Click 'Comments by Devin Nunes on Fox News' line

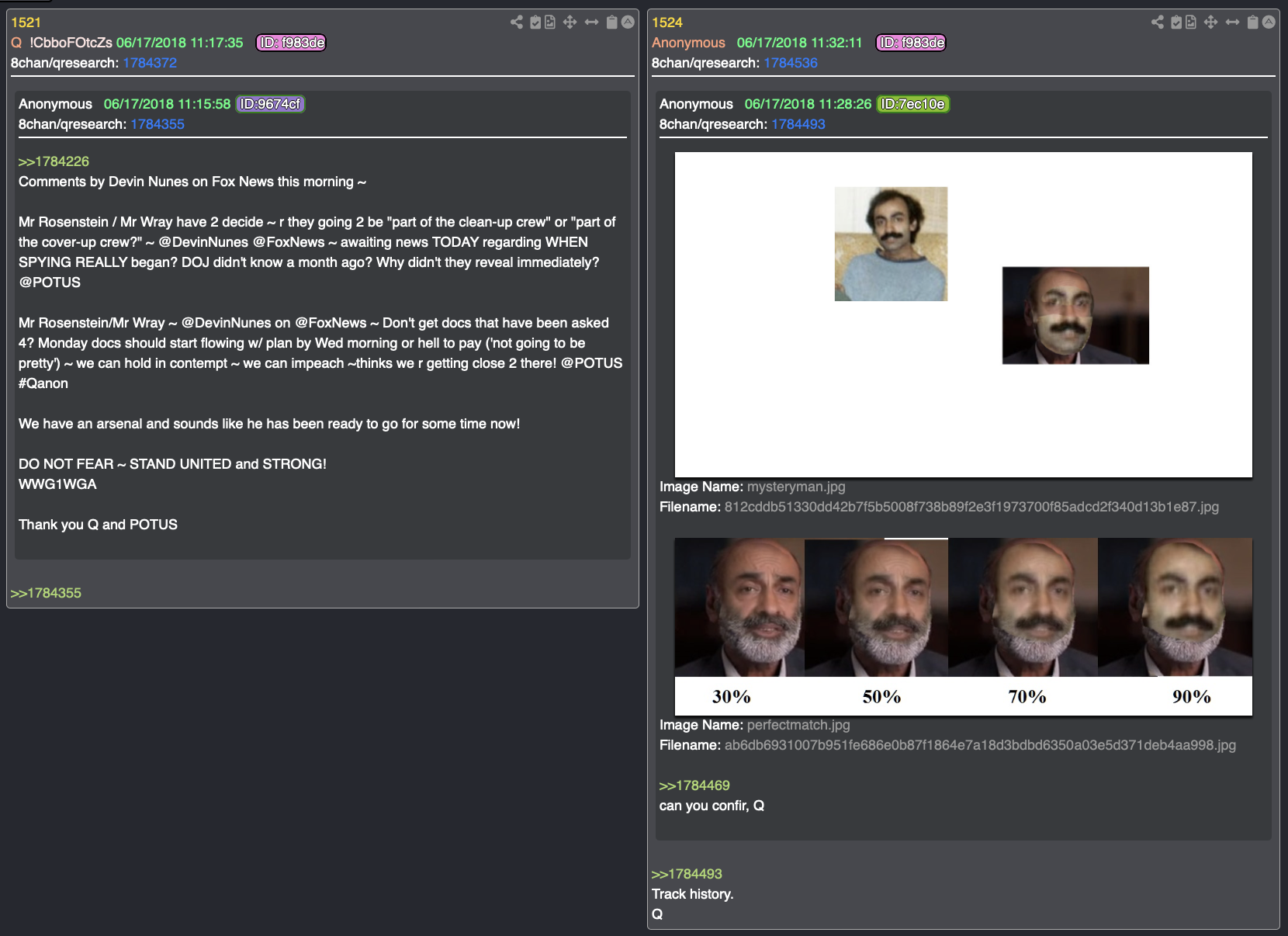192,182
